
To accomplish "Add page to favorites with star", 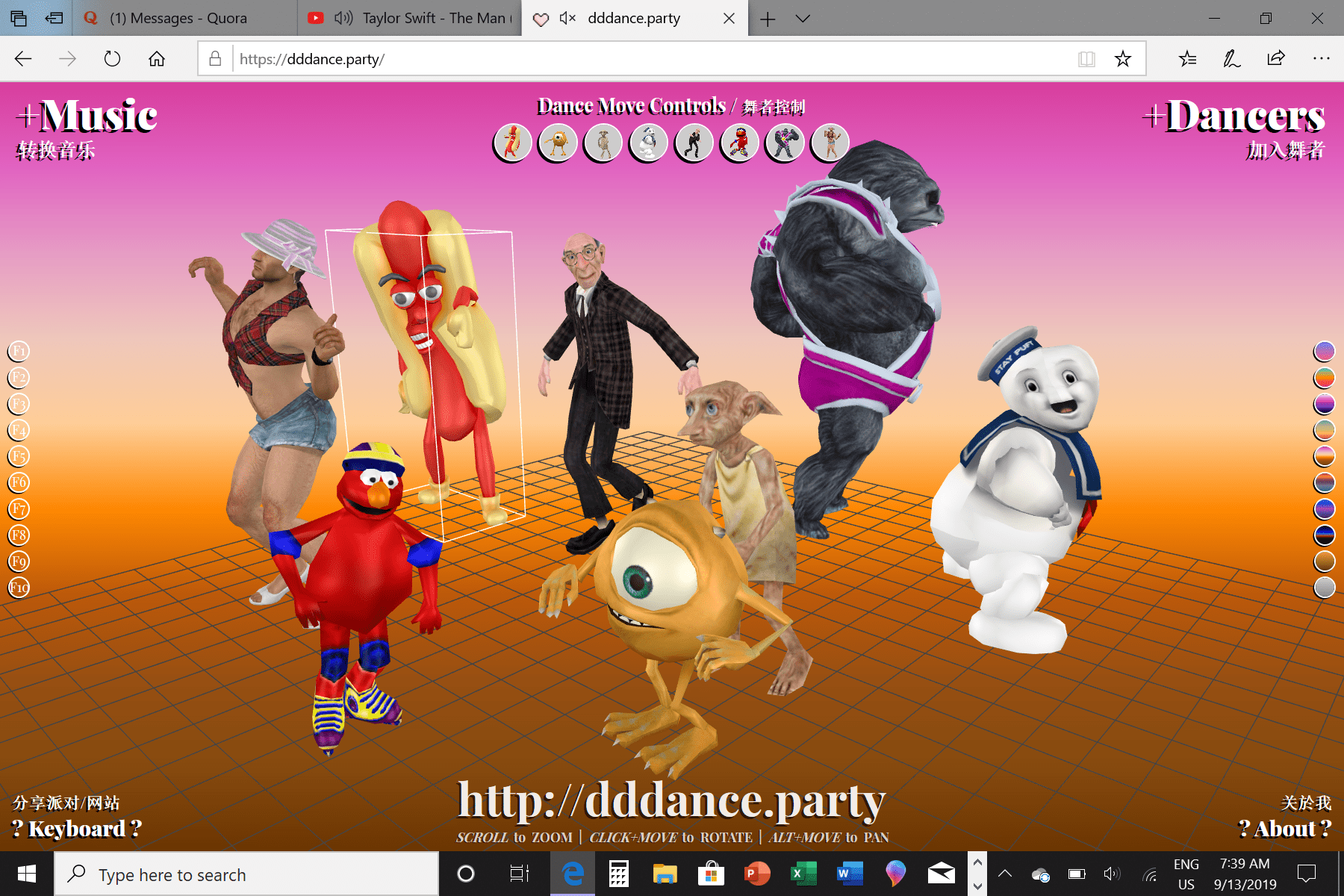I will click(1122, 59).
